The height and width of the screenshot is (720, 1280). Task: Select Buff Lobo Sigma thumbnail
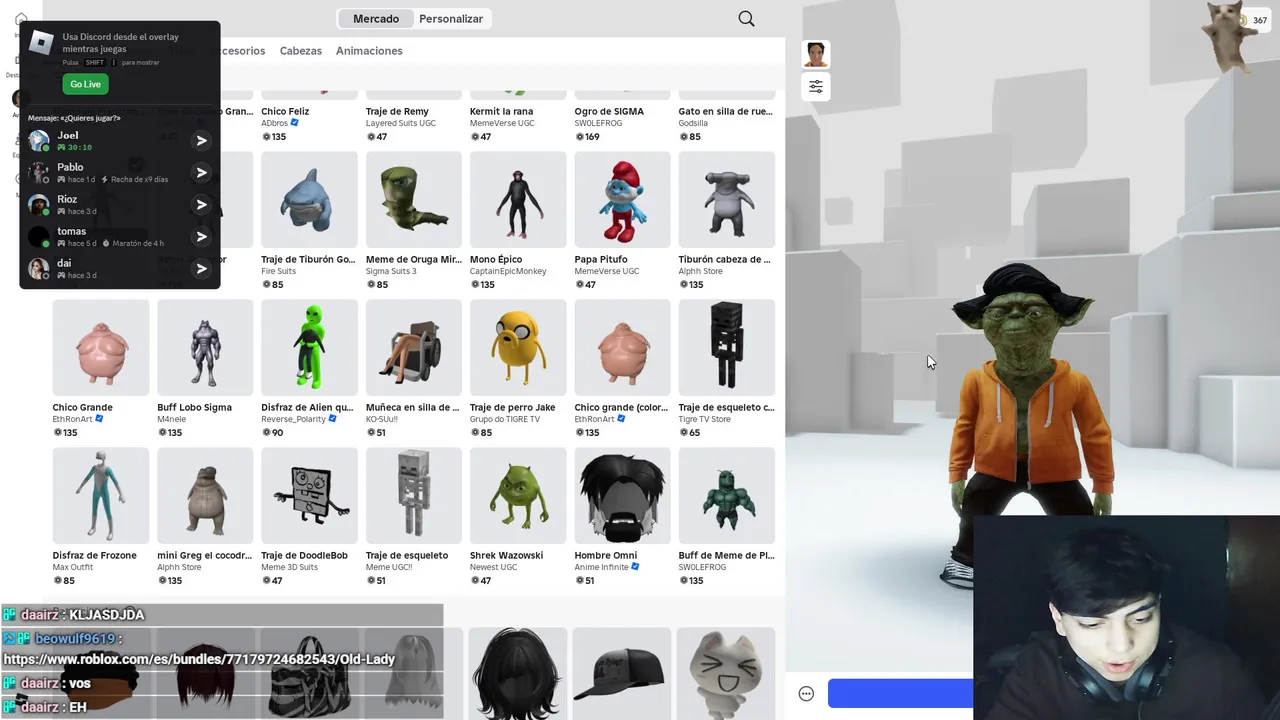coord(205,348)
